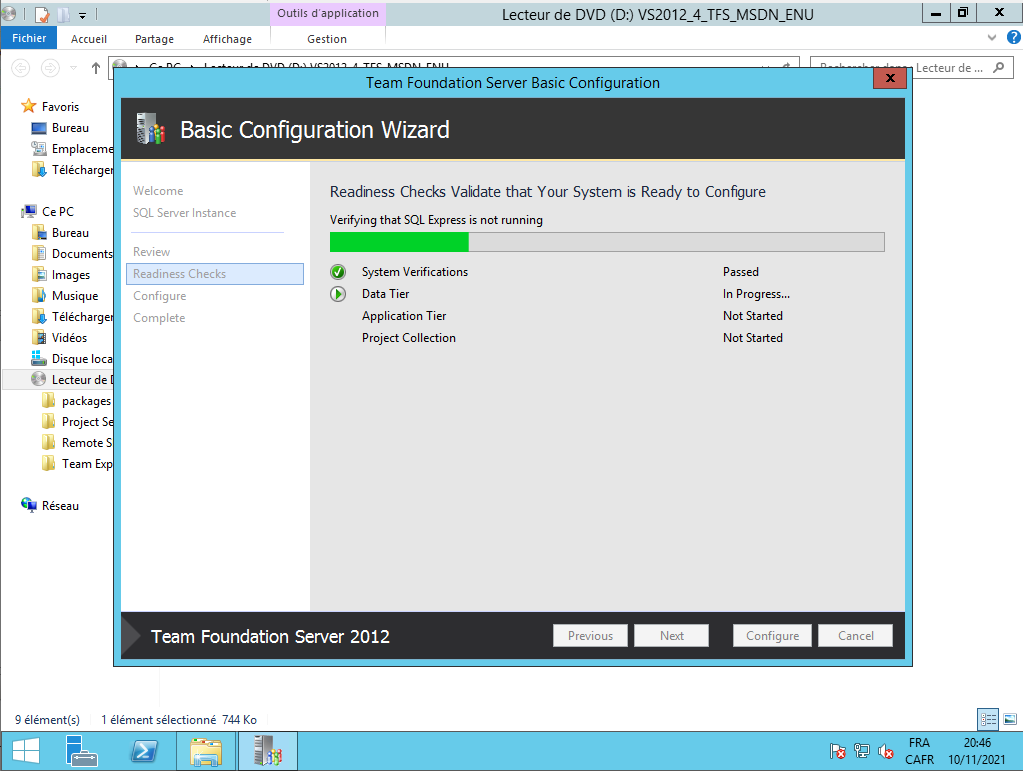
Task: Switch to the Affichage ribbon tab
Action: pyautogui.click(x=227, y=39)
